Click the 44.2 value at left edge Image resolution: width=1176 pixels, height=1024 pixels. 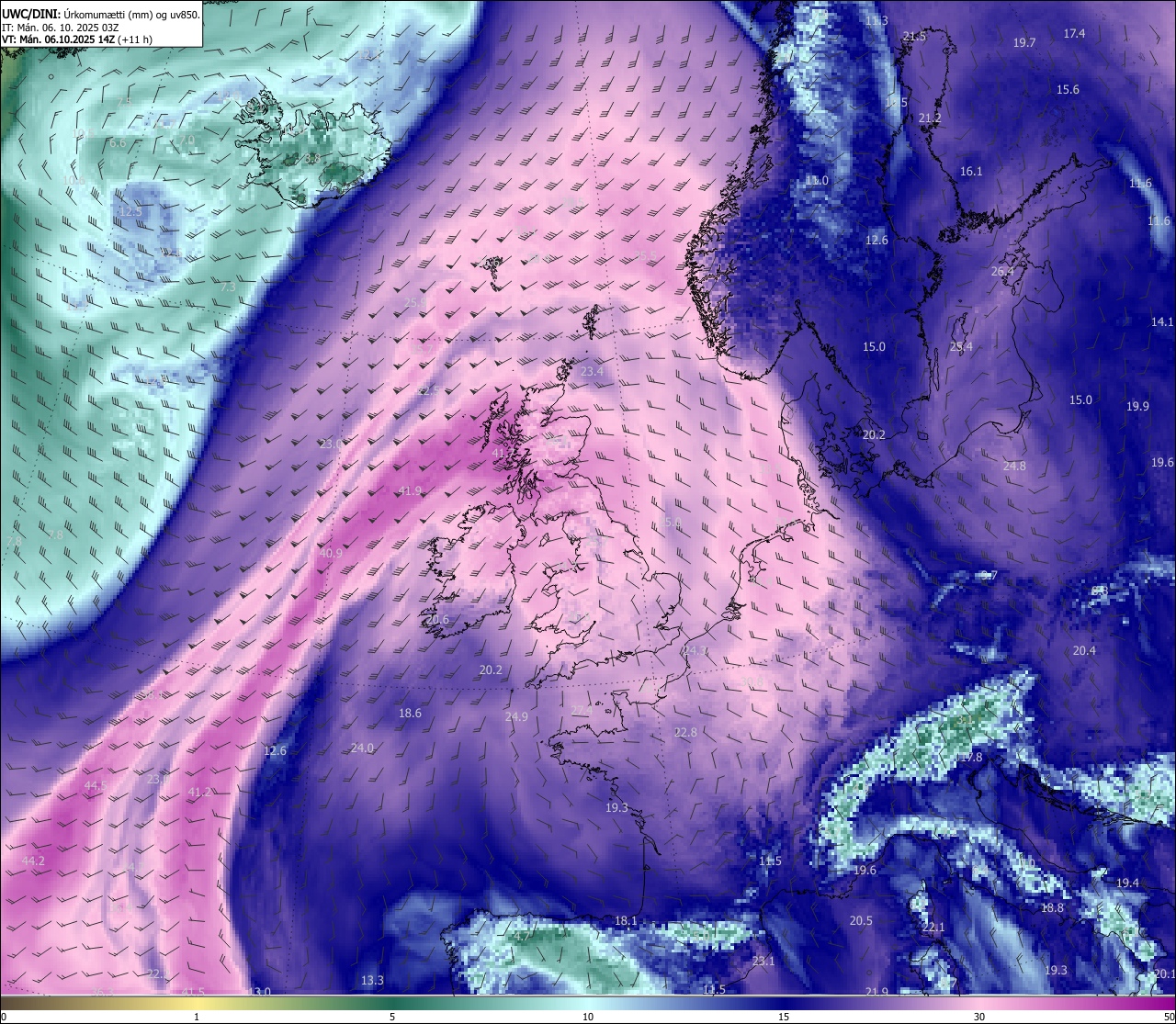33,861
